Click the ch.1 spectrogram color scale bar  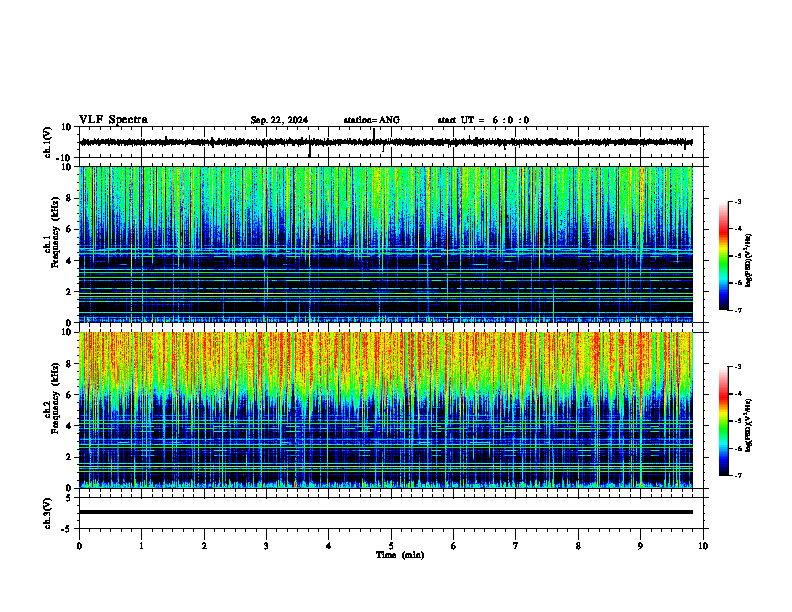click(723, 256)
